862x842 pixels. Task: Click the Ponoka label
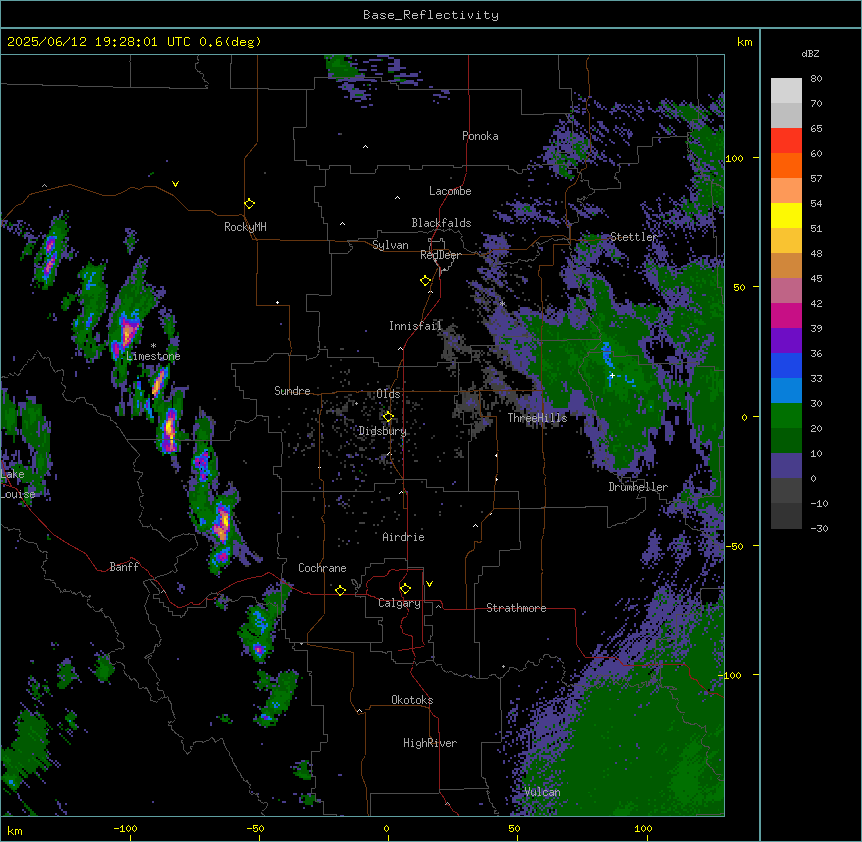pos(480,136)
